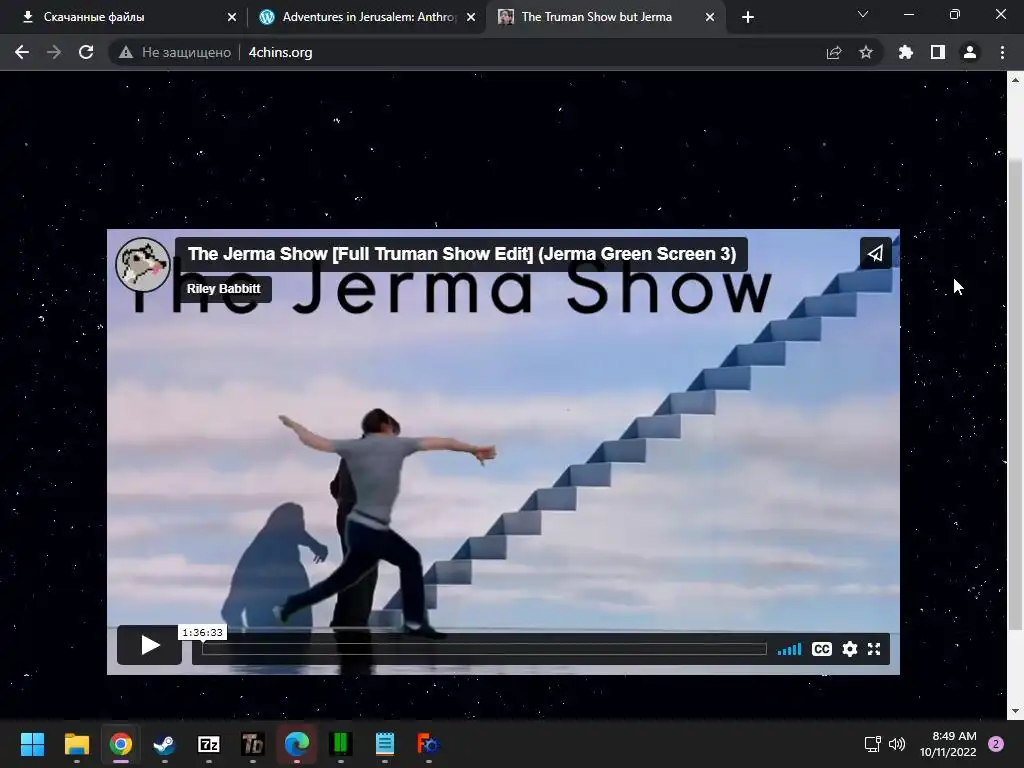Open Chrome's three-dot menu

click(1002, 52)
